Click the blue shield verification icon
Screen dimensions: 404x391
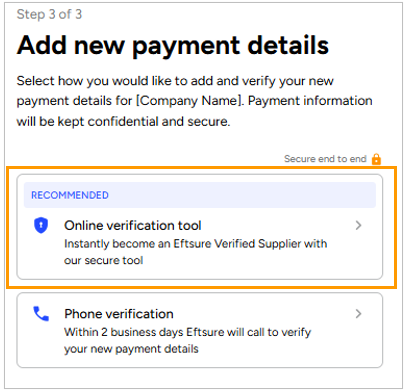[x=41, y=225]
